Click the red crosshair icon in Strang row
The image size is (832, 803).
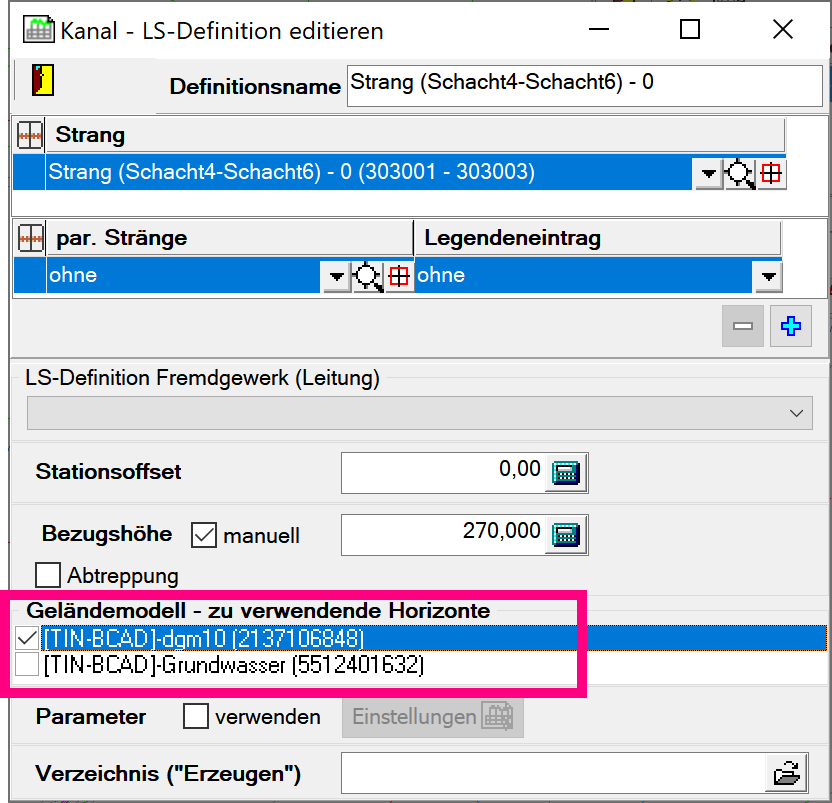point(771,174)
